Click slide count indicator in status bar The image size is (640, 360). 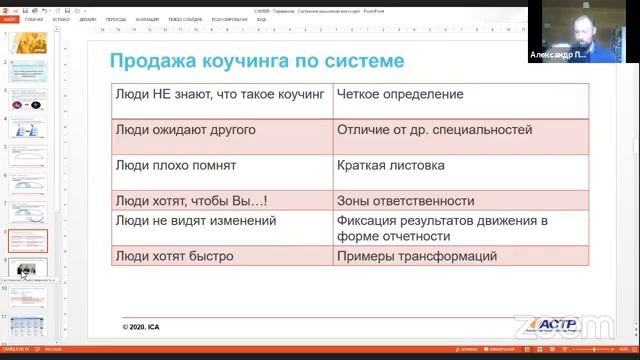(16, 349)
